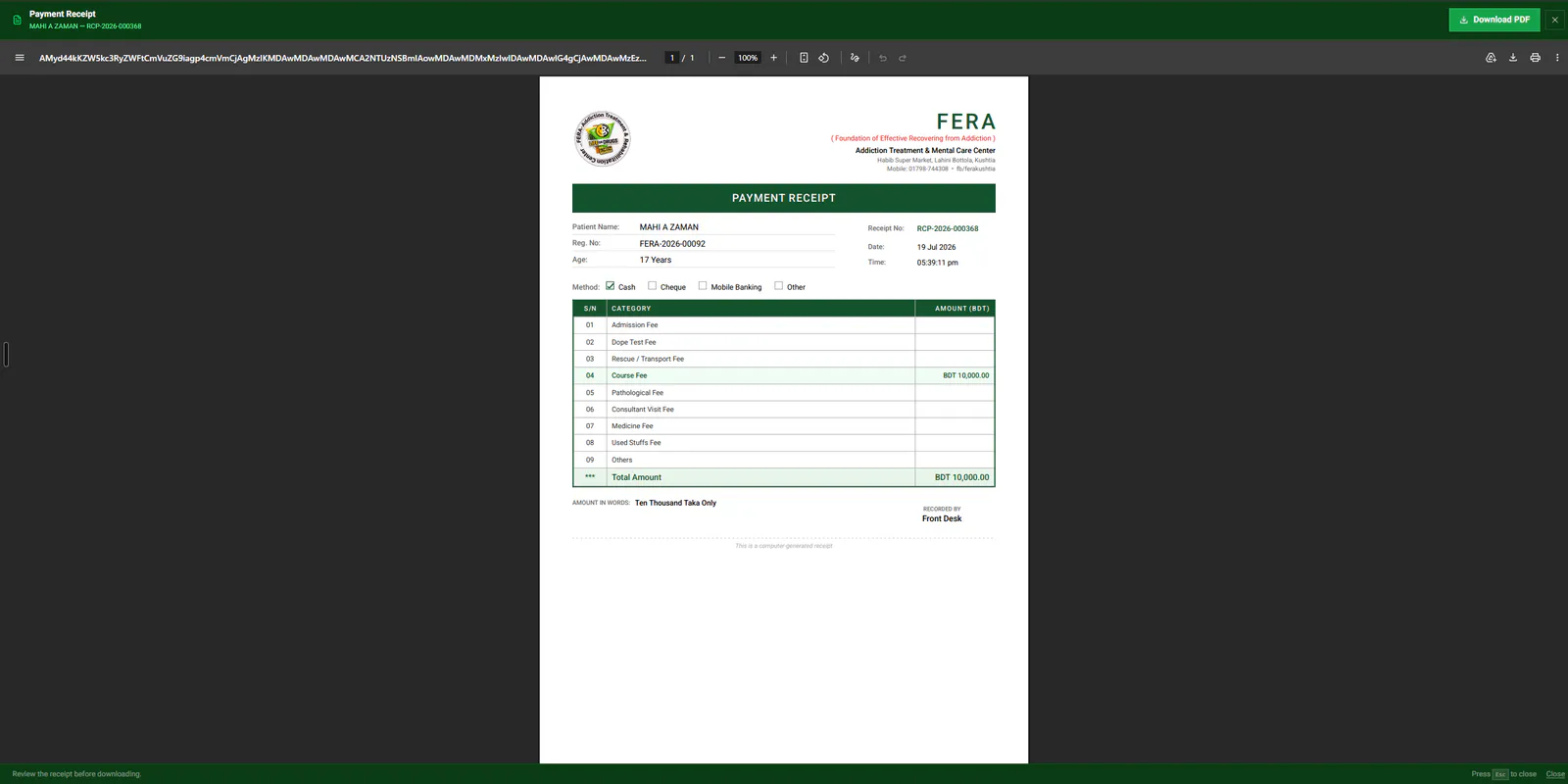Print the receipt with the printer icon

click(1535, 58)
